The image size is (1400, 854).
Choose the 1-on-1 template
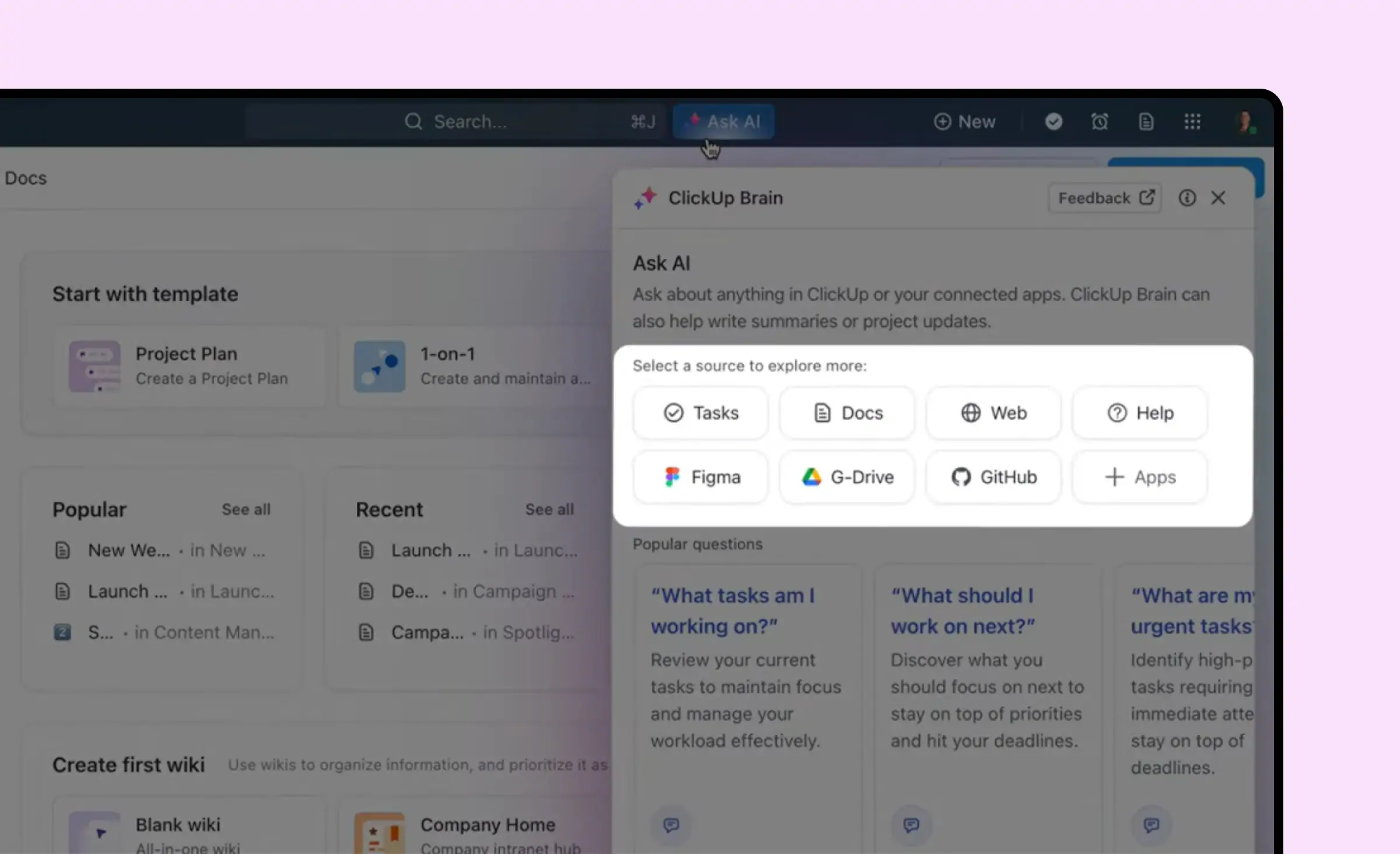point(475,366)
